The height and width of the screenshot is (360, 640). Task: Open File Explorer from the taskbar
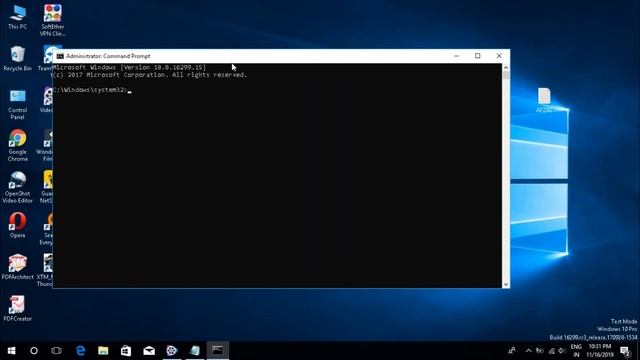tap(103, 351)
